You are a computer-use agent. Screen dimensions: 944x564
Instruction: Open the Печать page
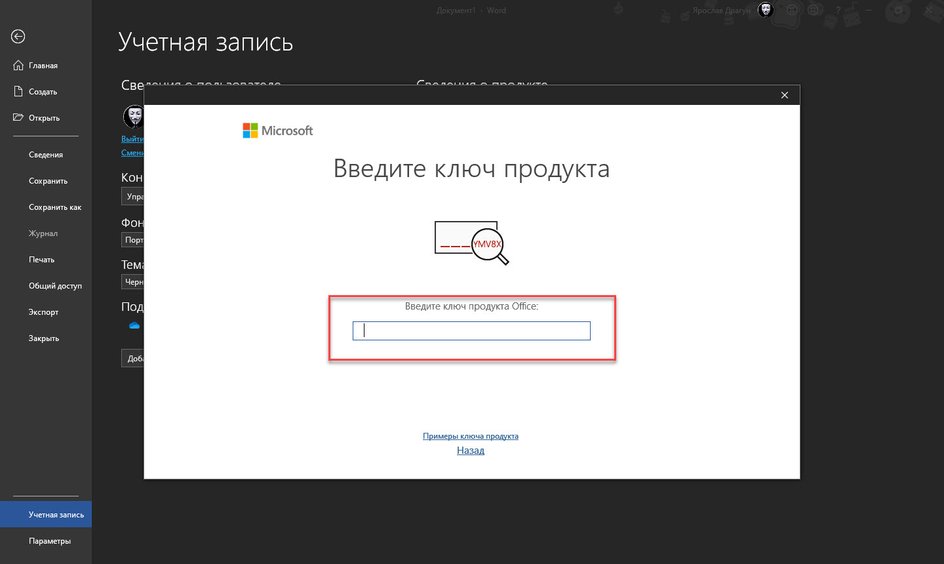[x=42, y=259]
